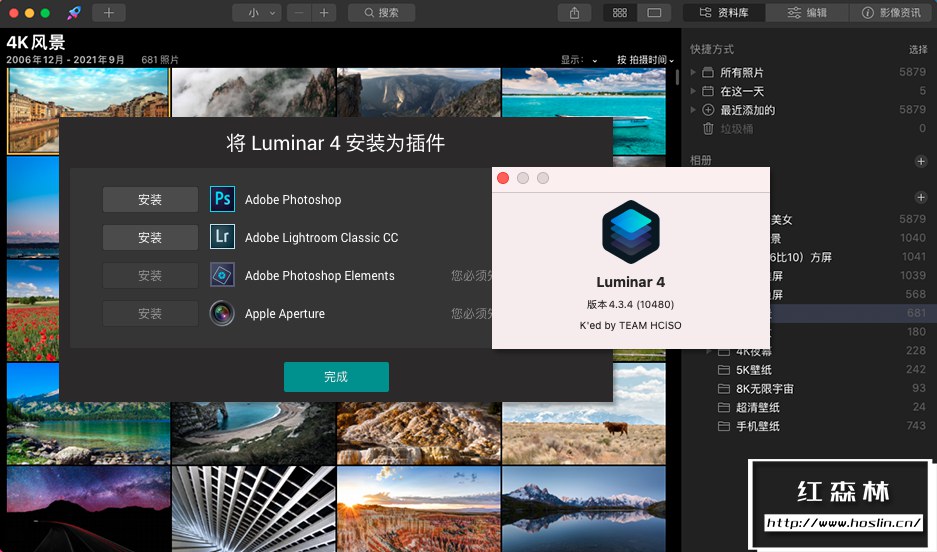This screenshot has width=937, height=552.
Task: Open the 影像资讯 info tab
Action: [890, 13]
